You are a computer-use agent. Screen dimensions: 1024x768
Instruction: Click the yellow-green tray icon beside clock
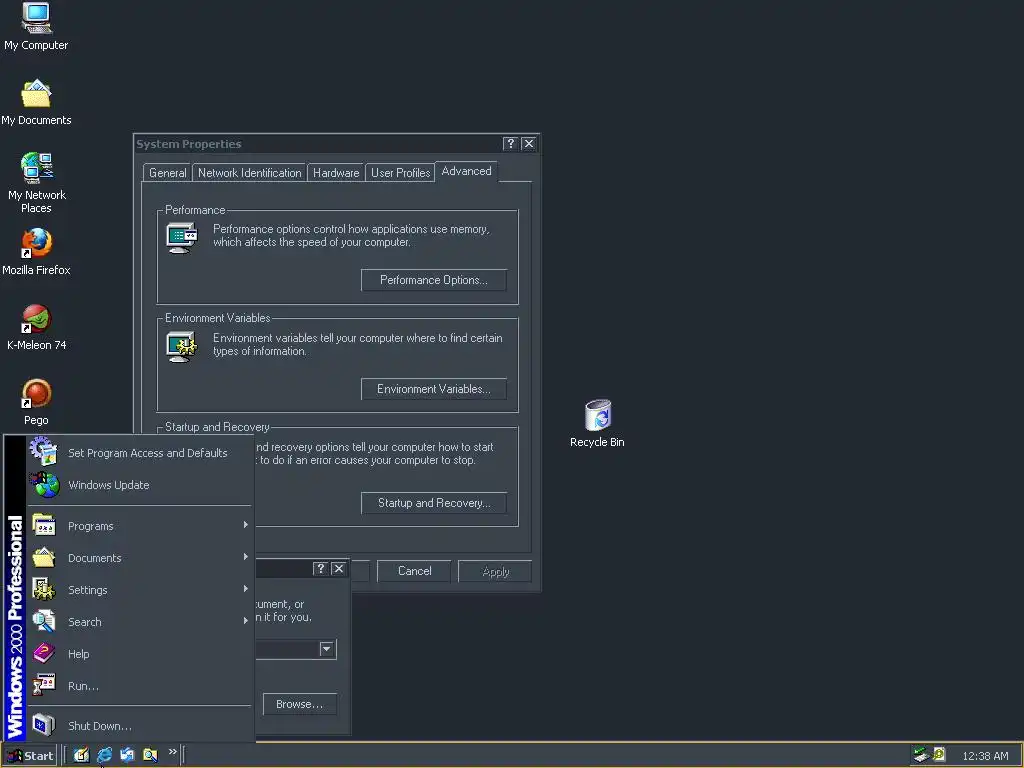click(x=939, y=754)
